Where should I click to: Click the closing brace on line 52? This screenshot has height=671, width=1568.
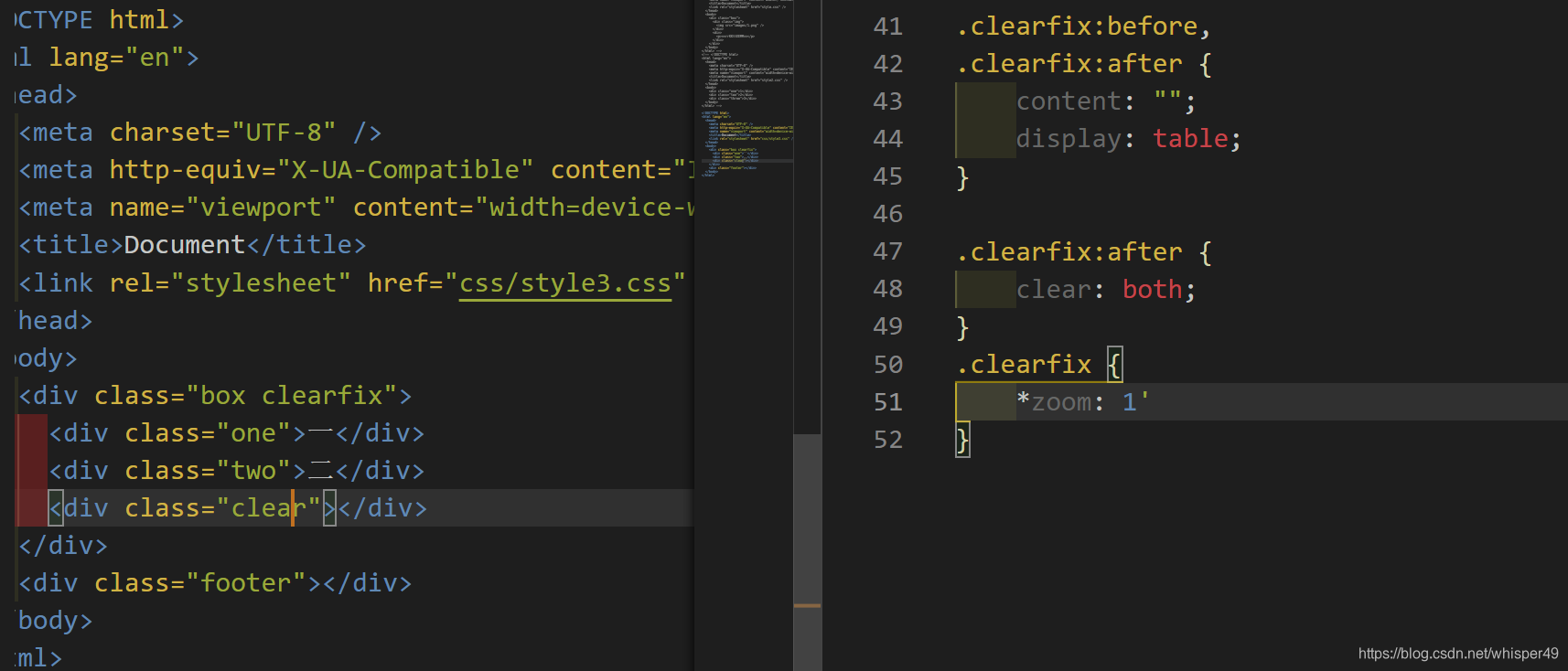click(x=962, y=440)
